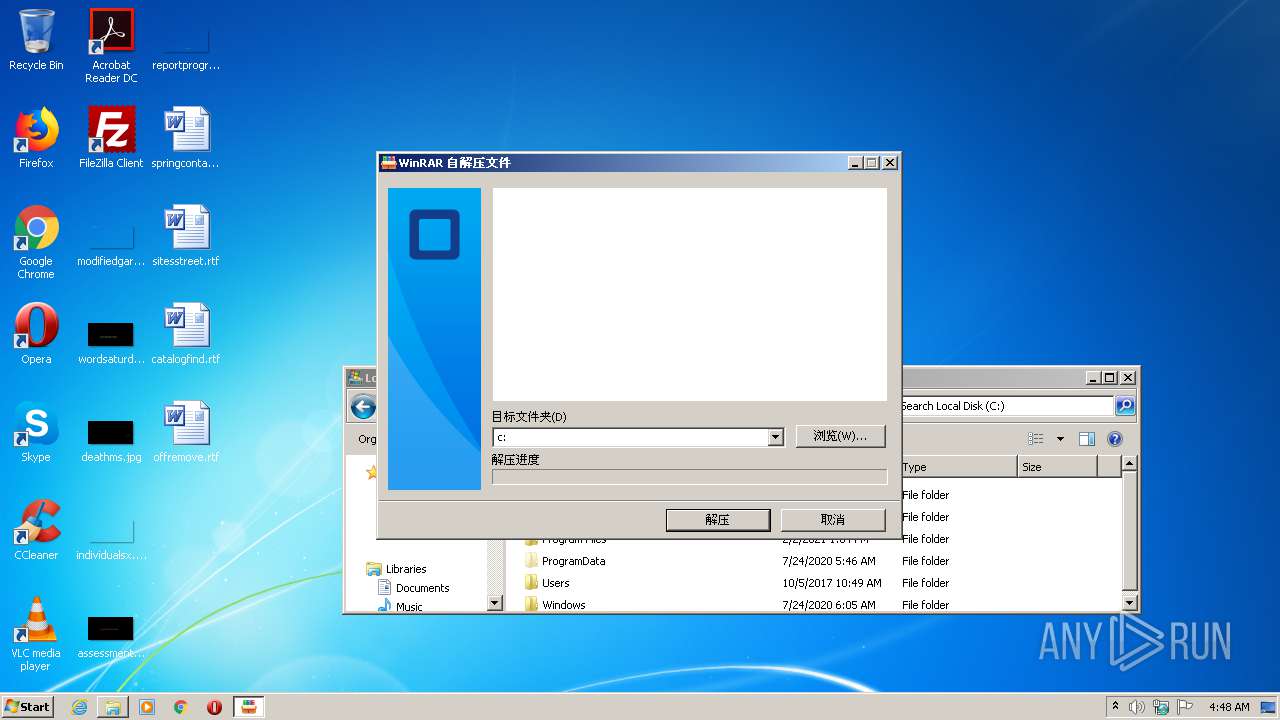Launch CCleaner desktop shortcut
This screenshot has width=1280, height=720.
coord(36,530)
